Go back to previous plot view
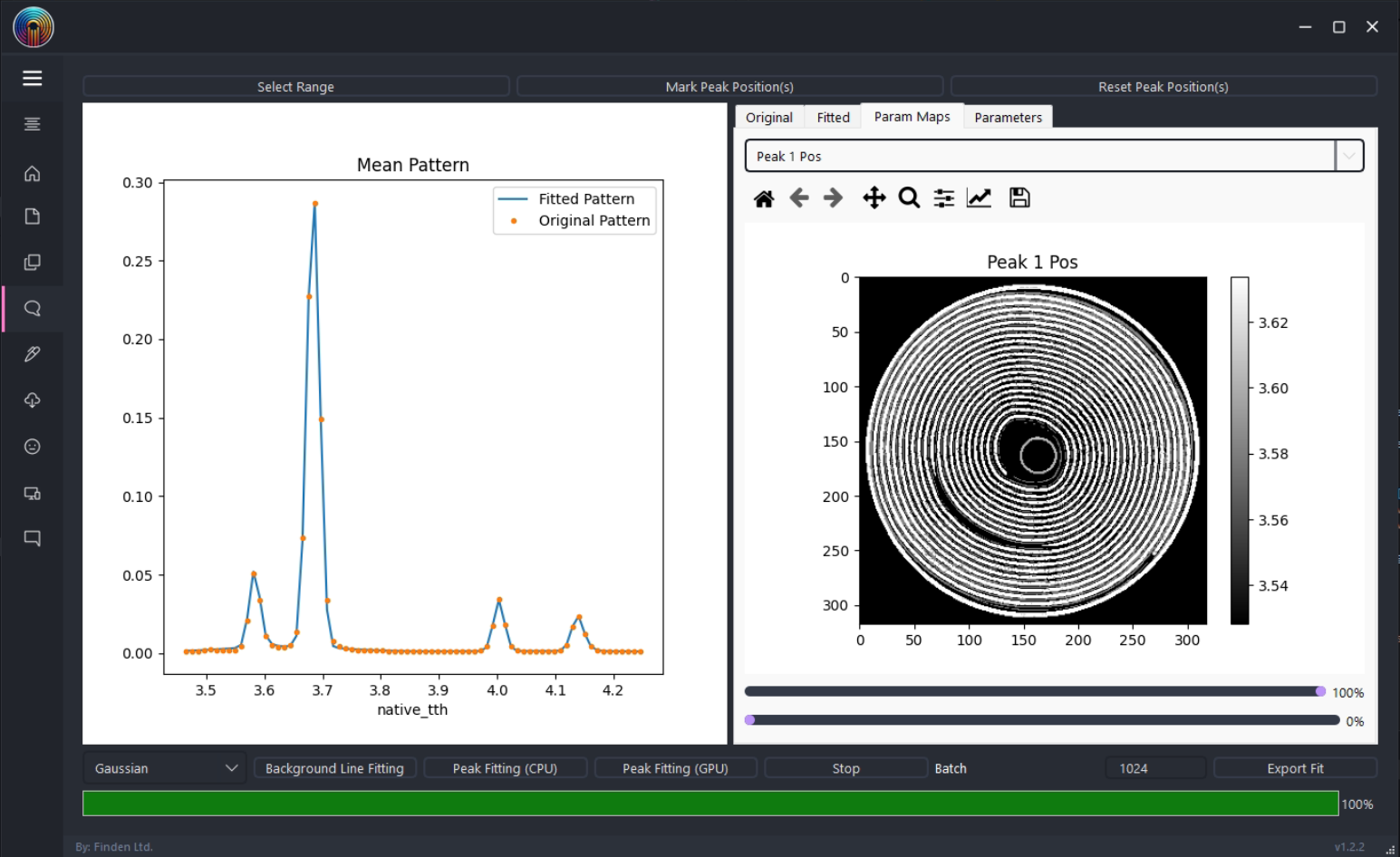Viewport: 1400px width, 857px height. (798, 197)
